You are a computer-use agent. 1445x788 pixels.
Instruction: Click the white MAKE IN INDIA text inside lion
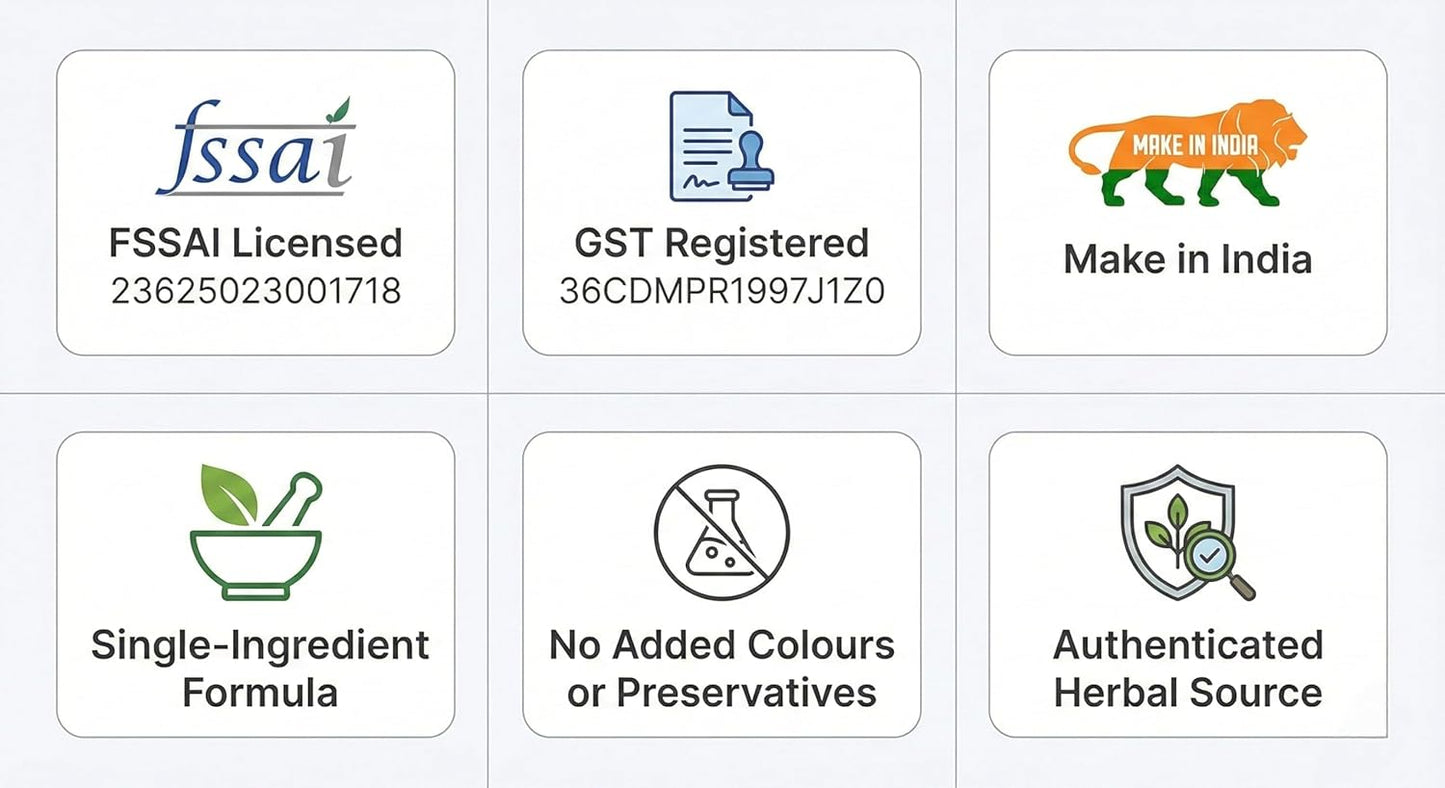coord(1194,146)
